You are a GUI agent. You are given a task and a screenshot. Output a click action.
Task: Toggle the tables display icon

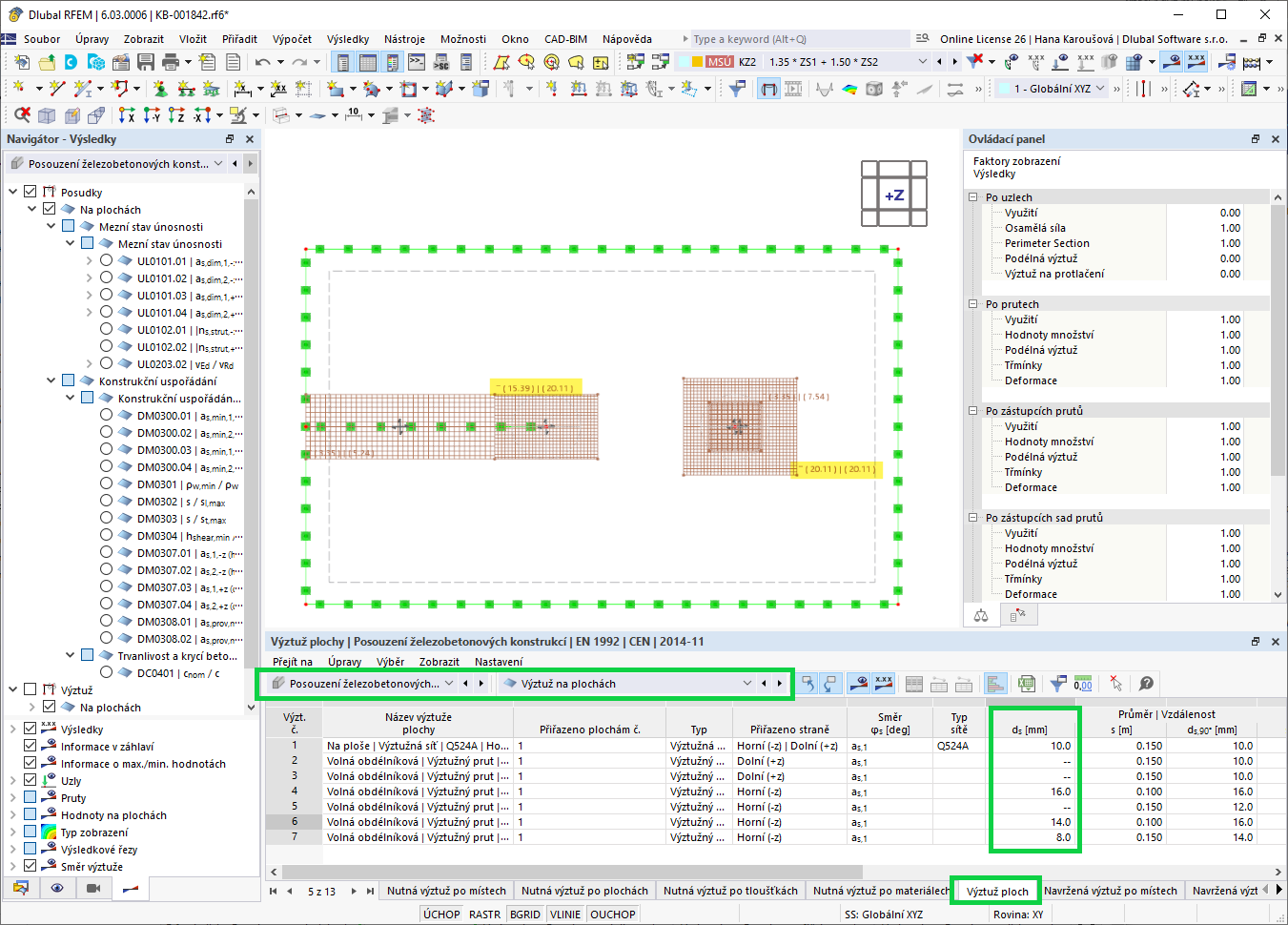click(368, 62)
